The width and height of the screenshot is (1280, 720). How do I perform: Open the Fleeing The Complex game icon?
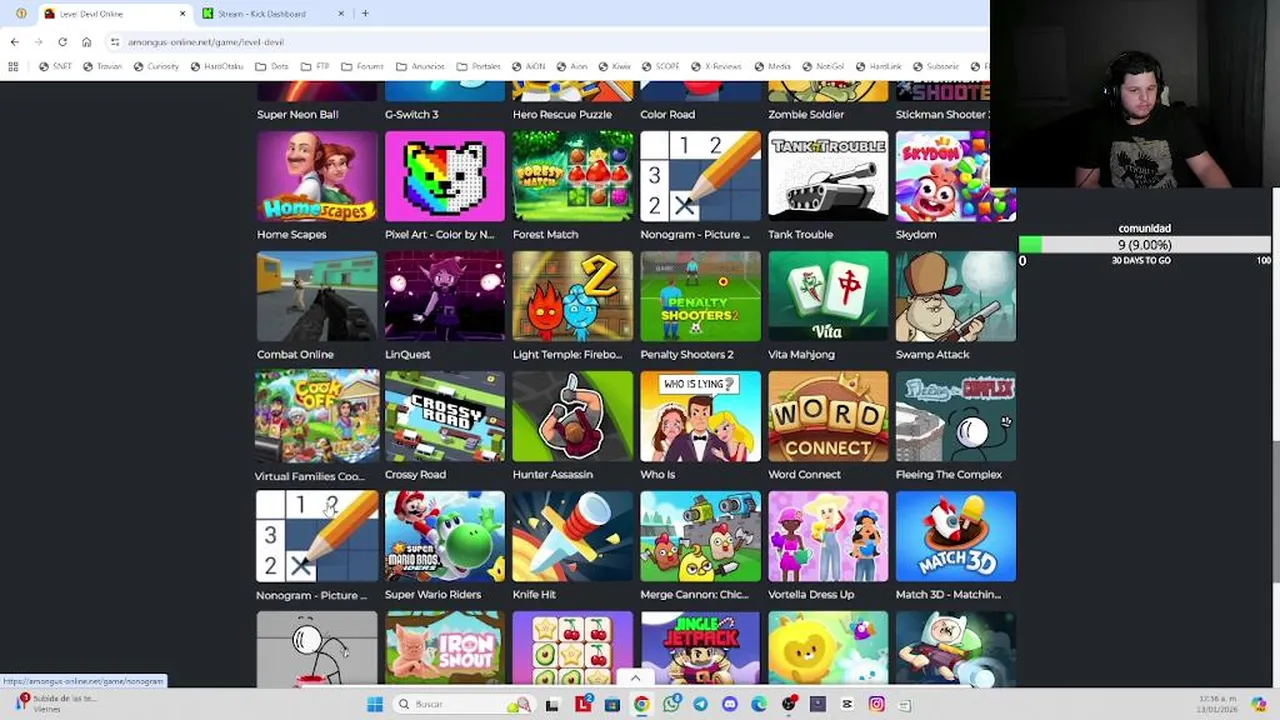pyautogui.click(x=956, y=416)
